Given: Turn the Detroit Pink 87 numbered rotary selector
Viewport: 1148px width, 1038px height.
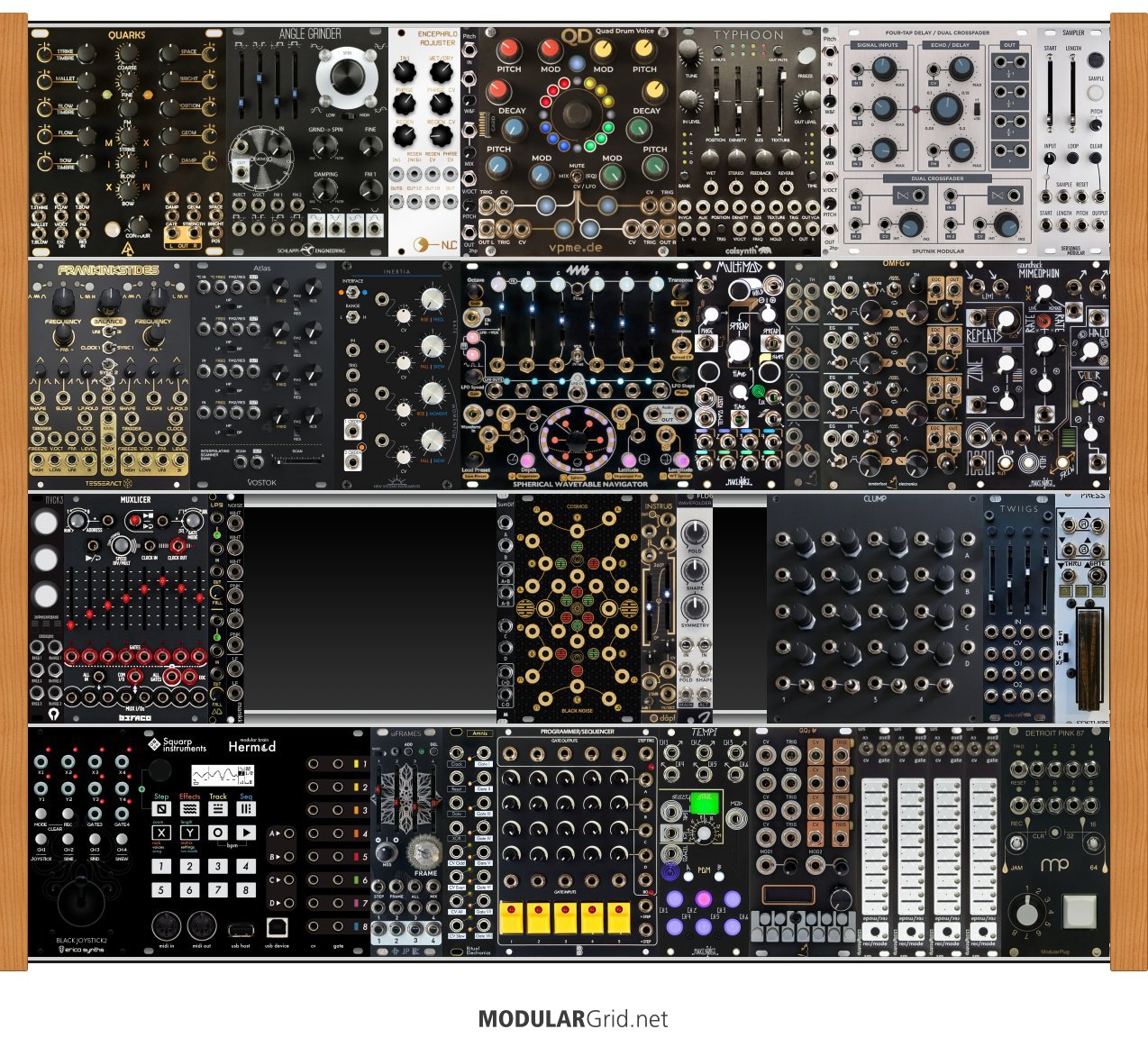Looking at the screenshot, I should (x=1026, y=913).
